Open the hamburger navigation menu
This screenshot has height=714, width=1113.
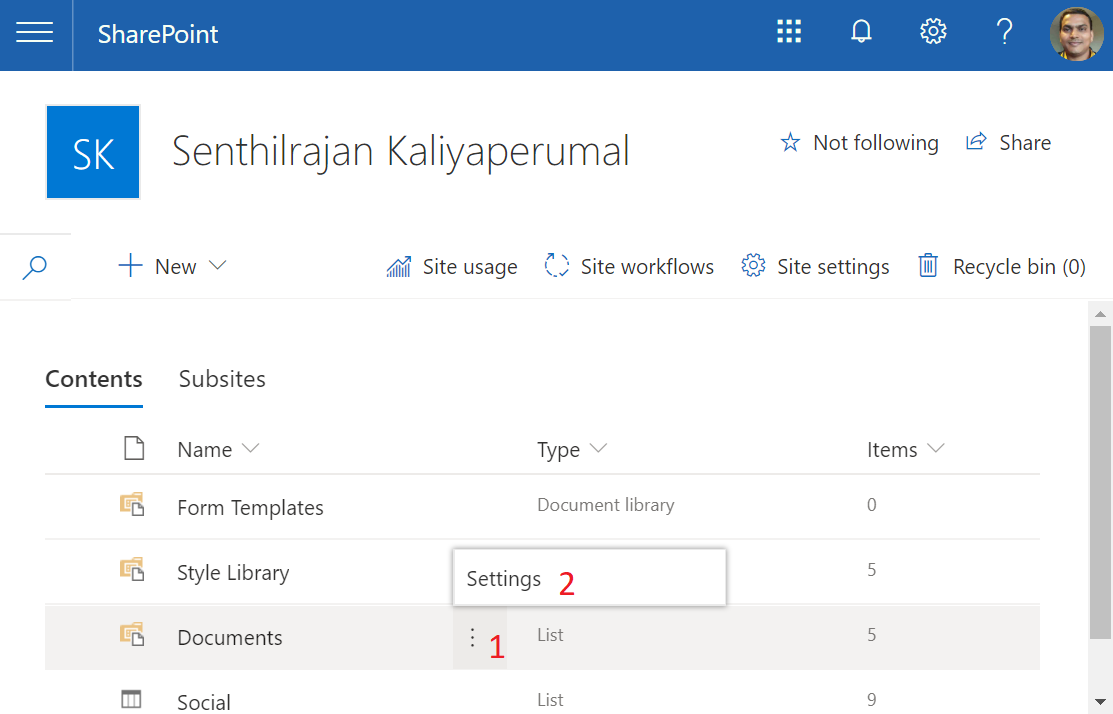point(35,33)
